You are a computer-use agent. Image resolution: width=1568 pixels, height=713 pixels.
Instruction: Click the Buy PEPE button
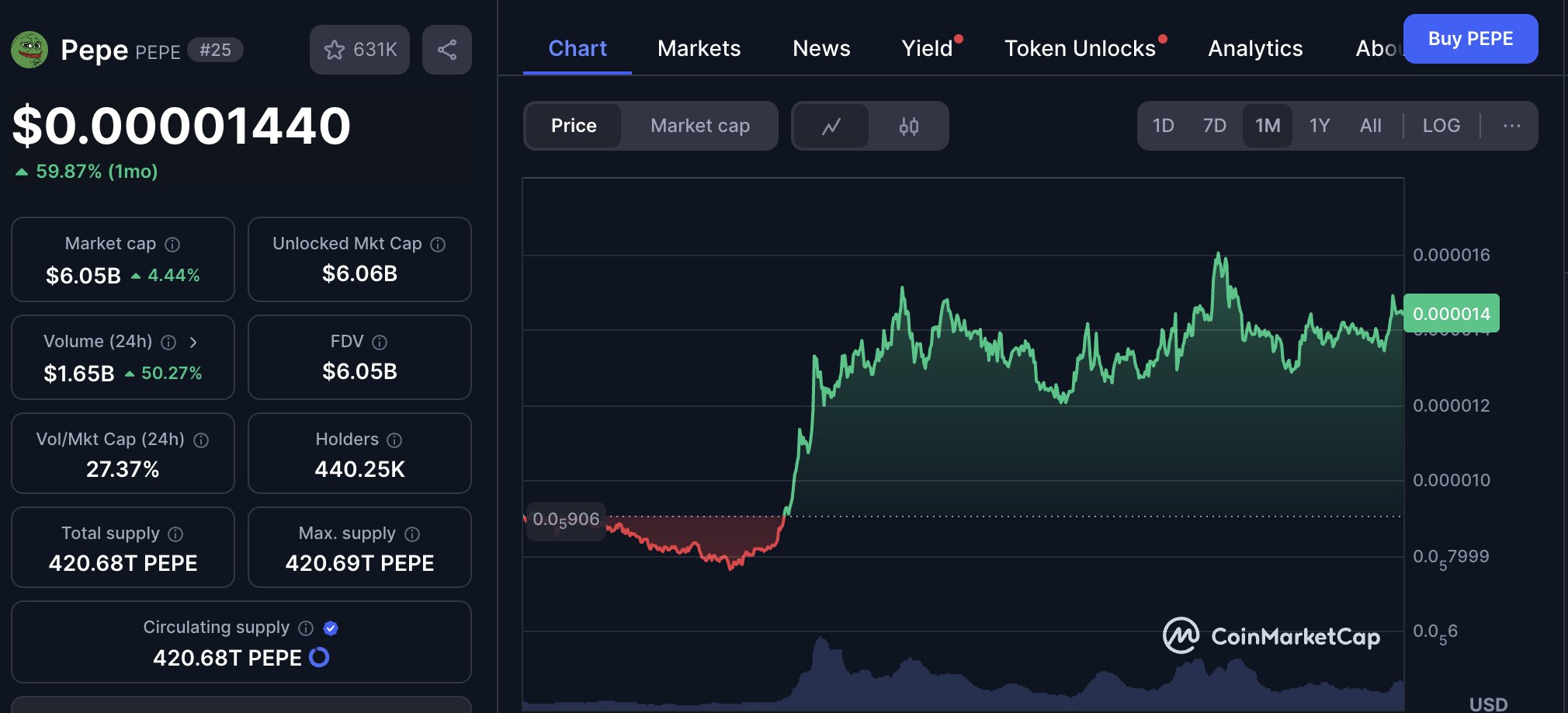pos(1470,39)
